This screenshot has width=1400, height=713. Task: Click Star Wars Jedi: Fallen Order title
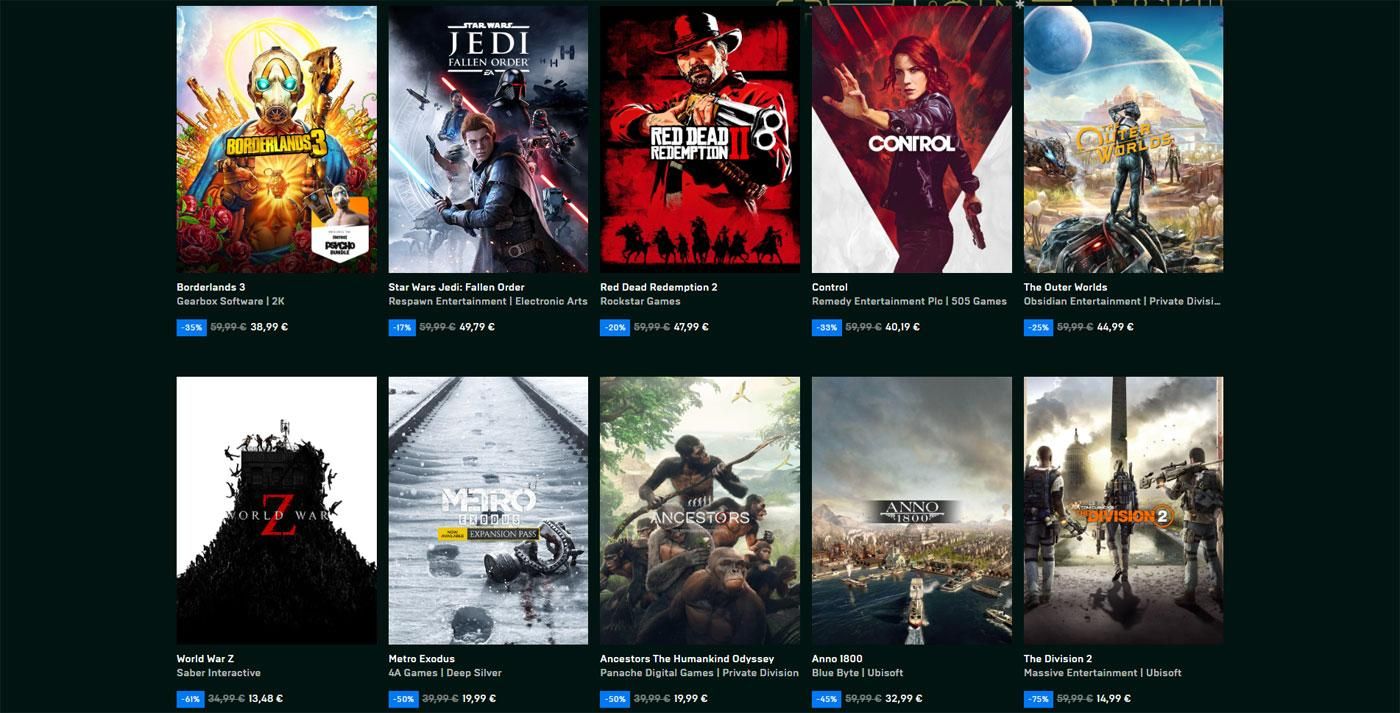(457, 287)
